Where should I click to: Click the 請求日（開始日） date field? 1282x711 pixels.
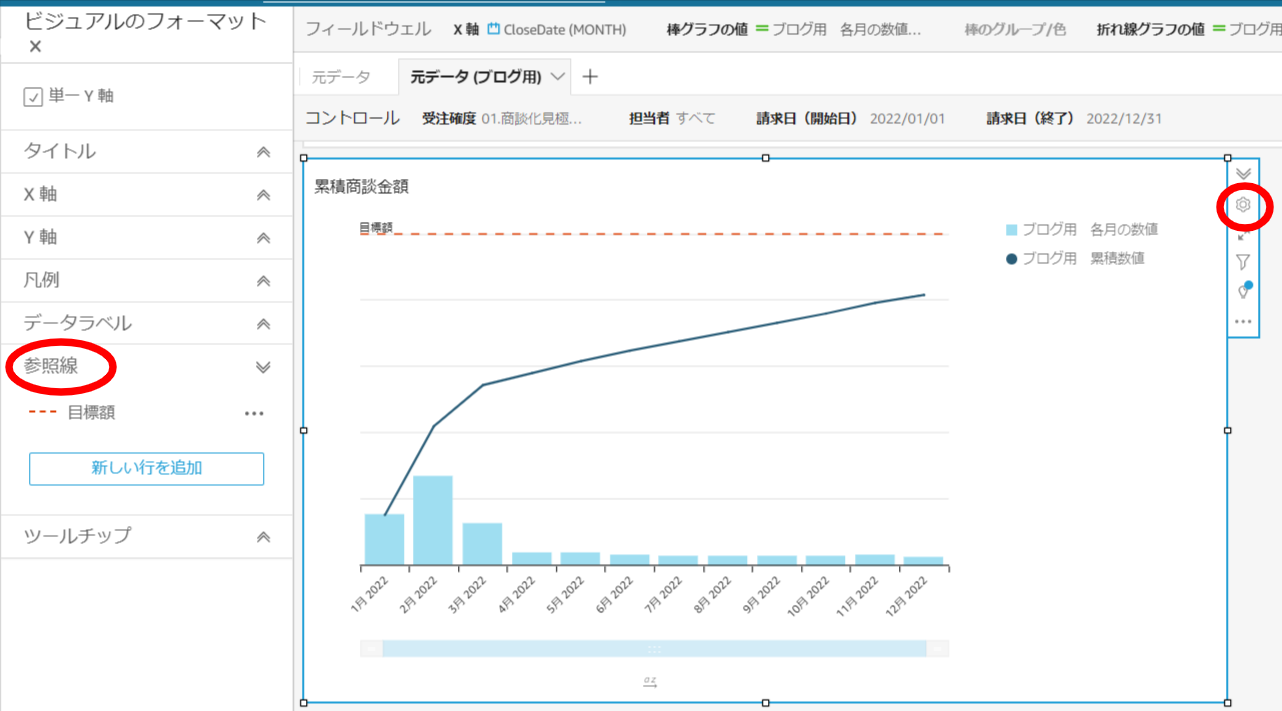906,119
